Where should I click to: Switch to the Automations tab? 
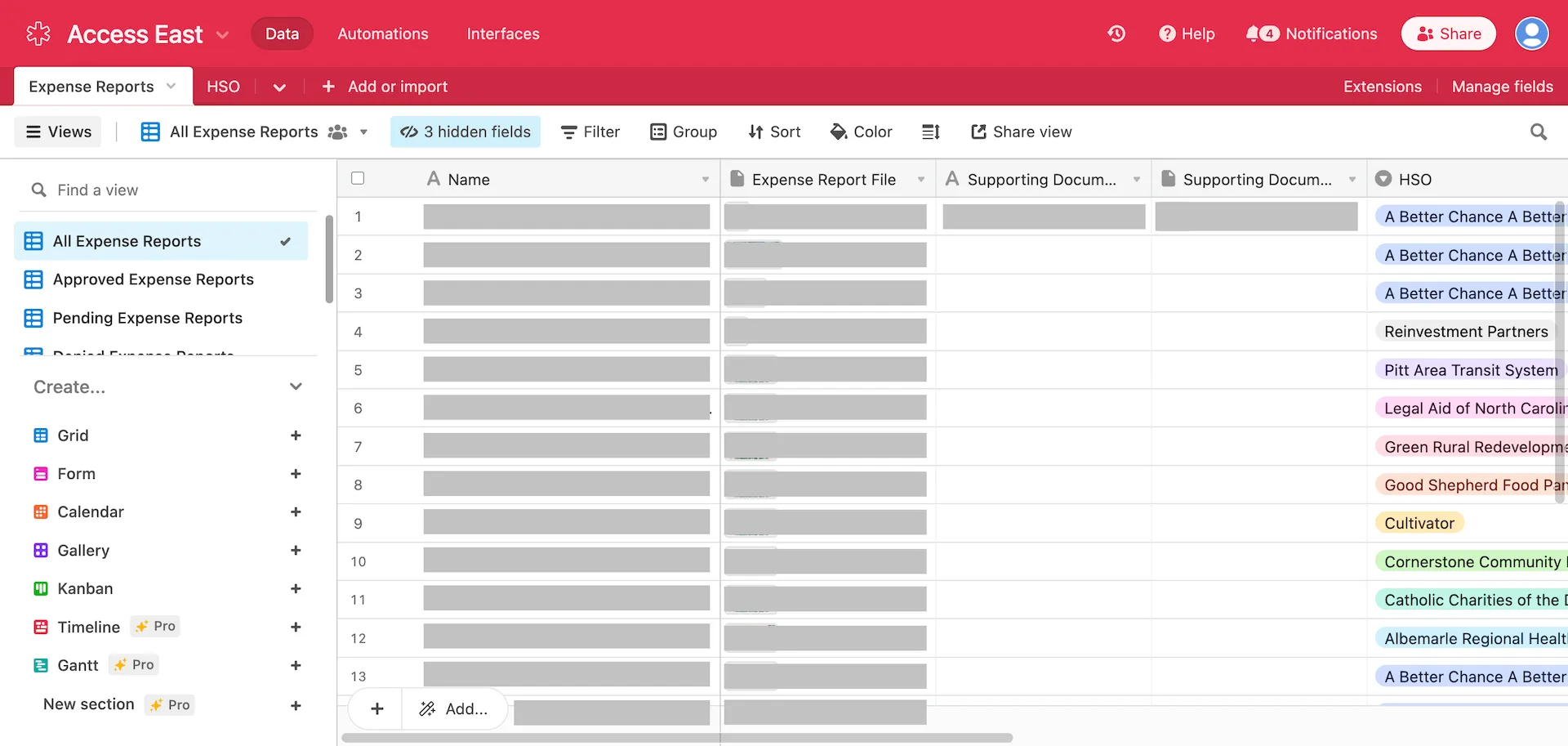click(x=382, y=34)
